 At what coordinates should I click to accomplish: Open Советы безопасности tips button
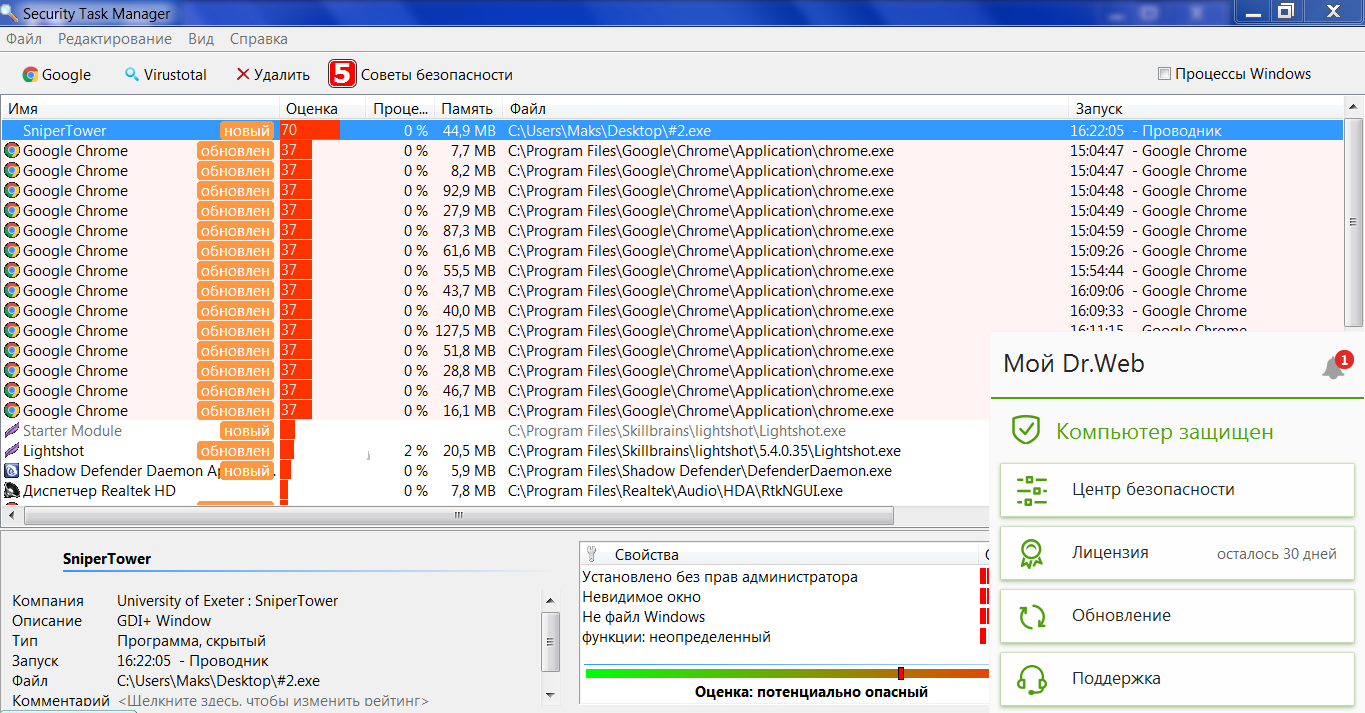[421, 75]
